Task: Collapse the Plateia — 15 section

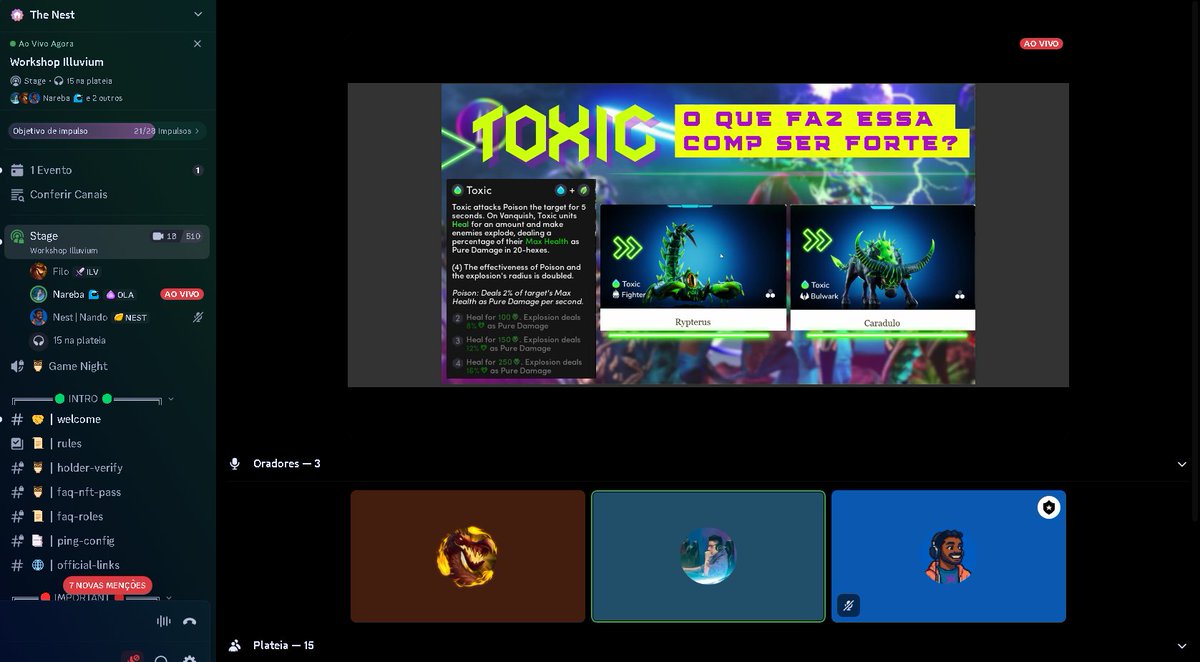Action: click(x=1182, y=646)
